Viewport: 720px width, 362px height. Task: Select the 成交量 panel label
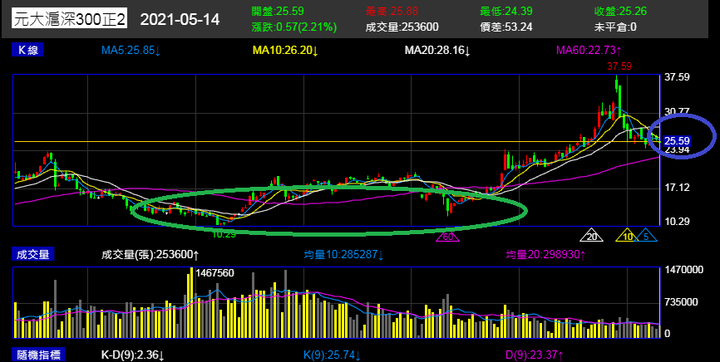pos(33,254)
